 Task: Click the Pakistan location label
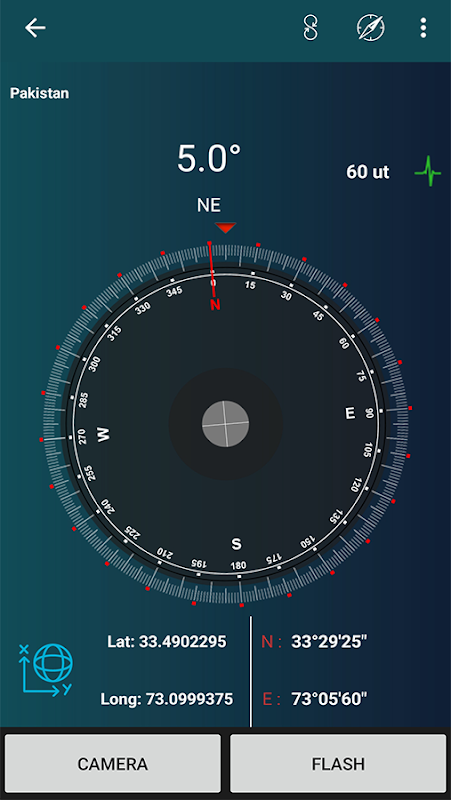point(40,93)
